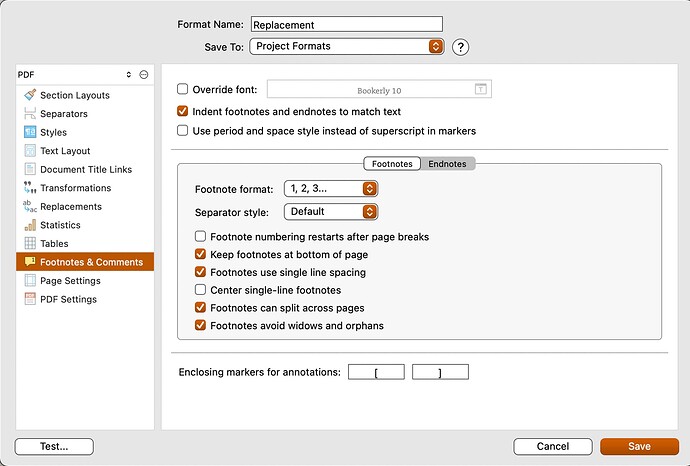Click the Document Title Links icon
This screenshot has height=466, width=690.
30,169
